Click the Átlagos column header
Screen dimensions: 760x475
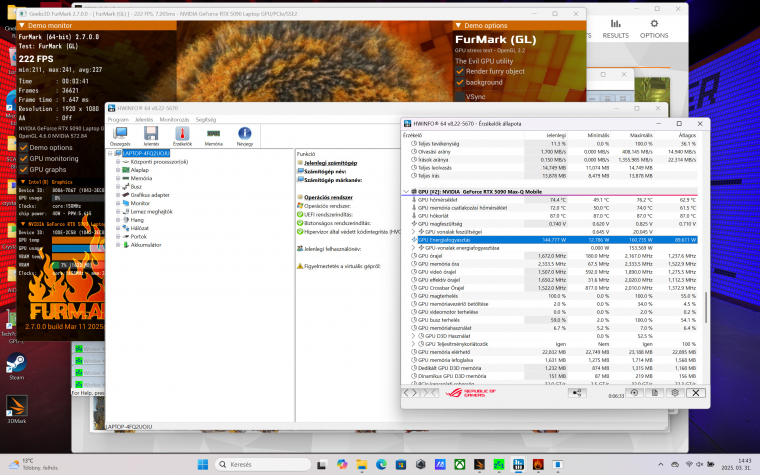coord(687,135)
